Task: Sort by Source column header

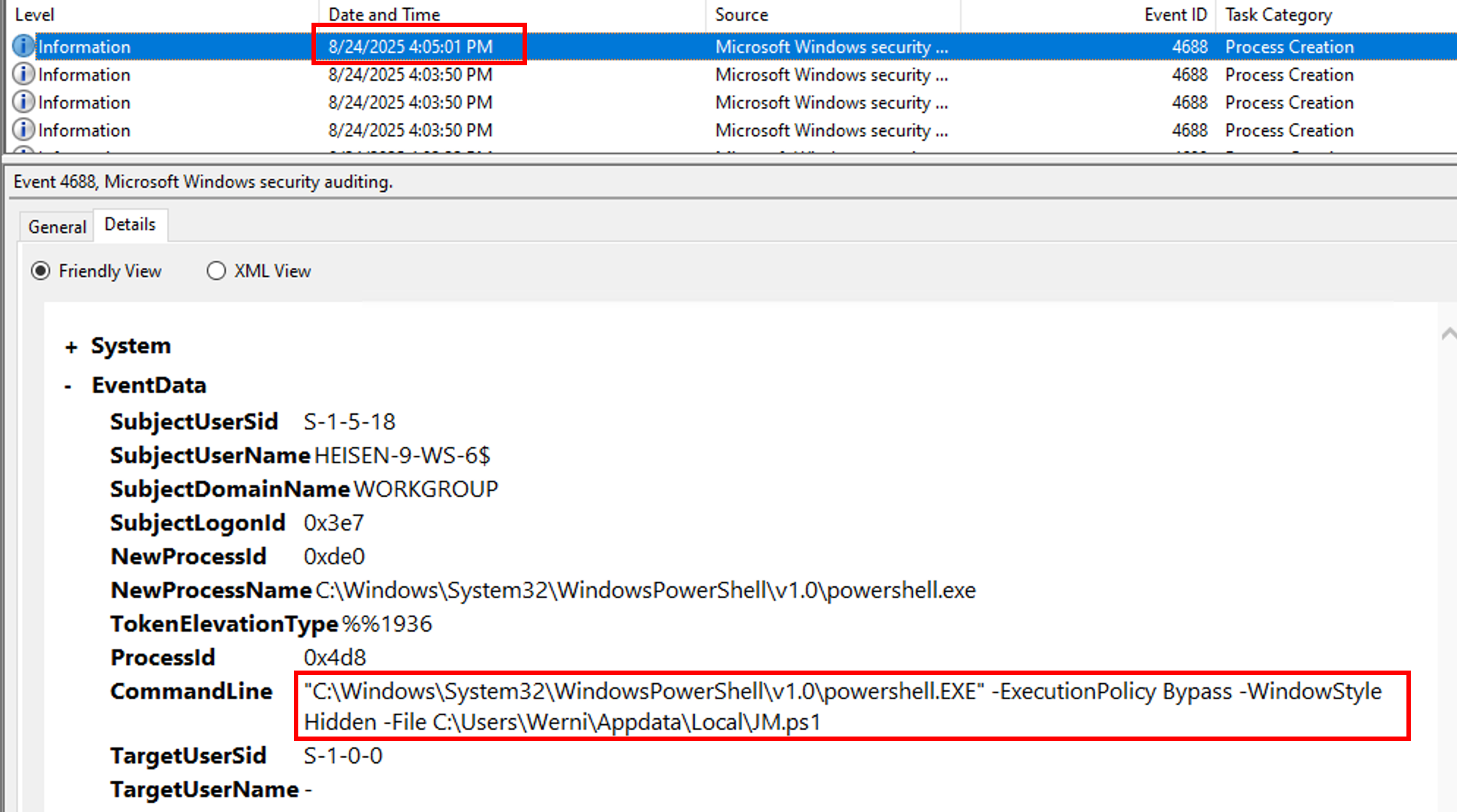Action: click(741, 15)
